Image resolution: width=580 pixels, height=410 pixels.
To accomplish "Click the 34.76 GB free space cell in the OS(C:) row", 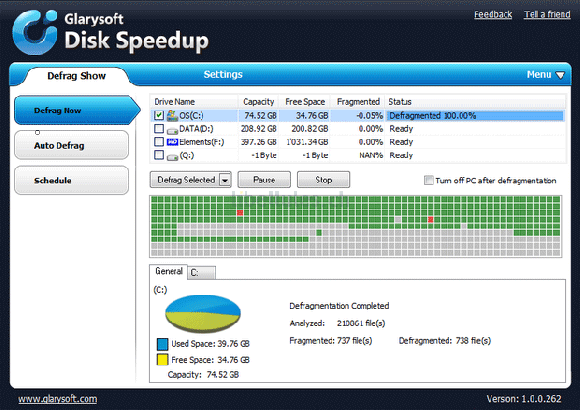I will point(311,115).
